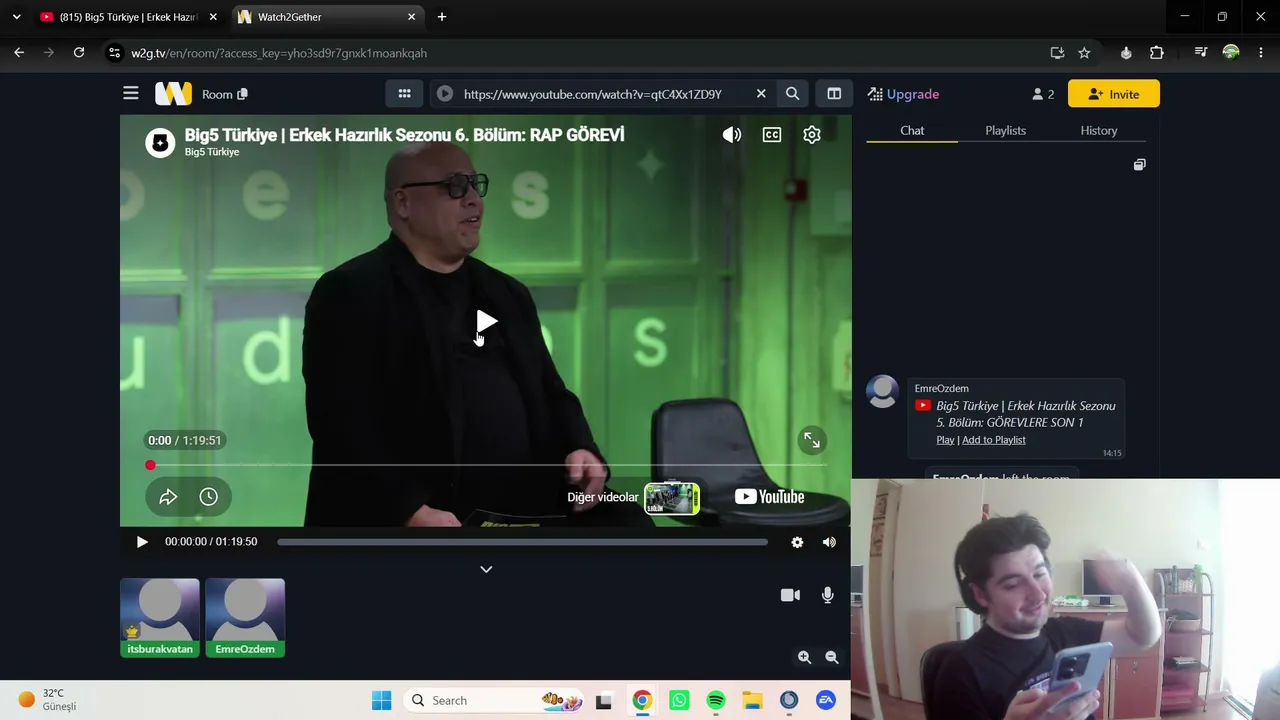This screenshot has width=1280, height=720.
Task: Click the Watch2Gether logo
Action: pyautogui.click(x=173, y=94)
